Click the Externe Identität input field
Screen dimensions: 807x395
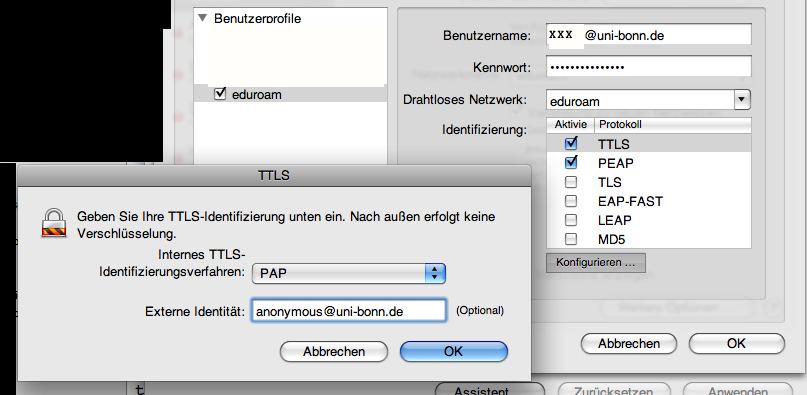tap(348, 311)
